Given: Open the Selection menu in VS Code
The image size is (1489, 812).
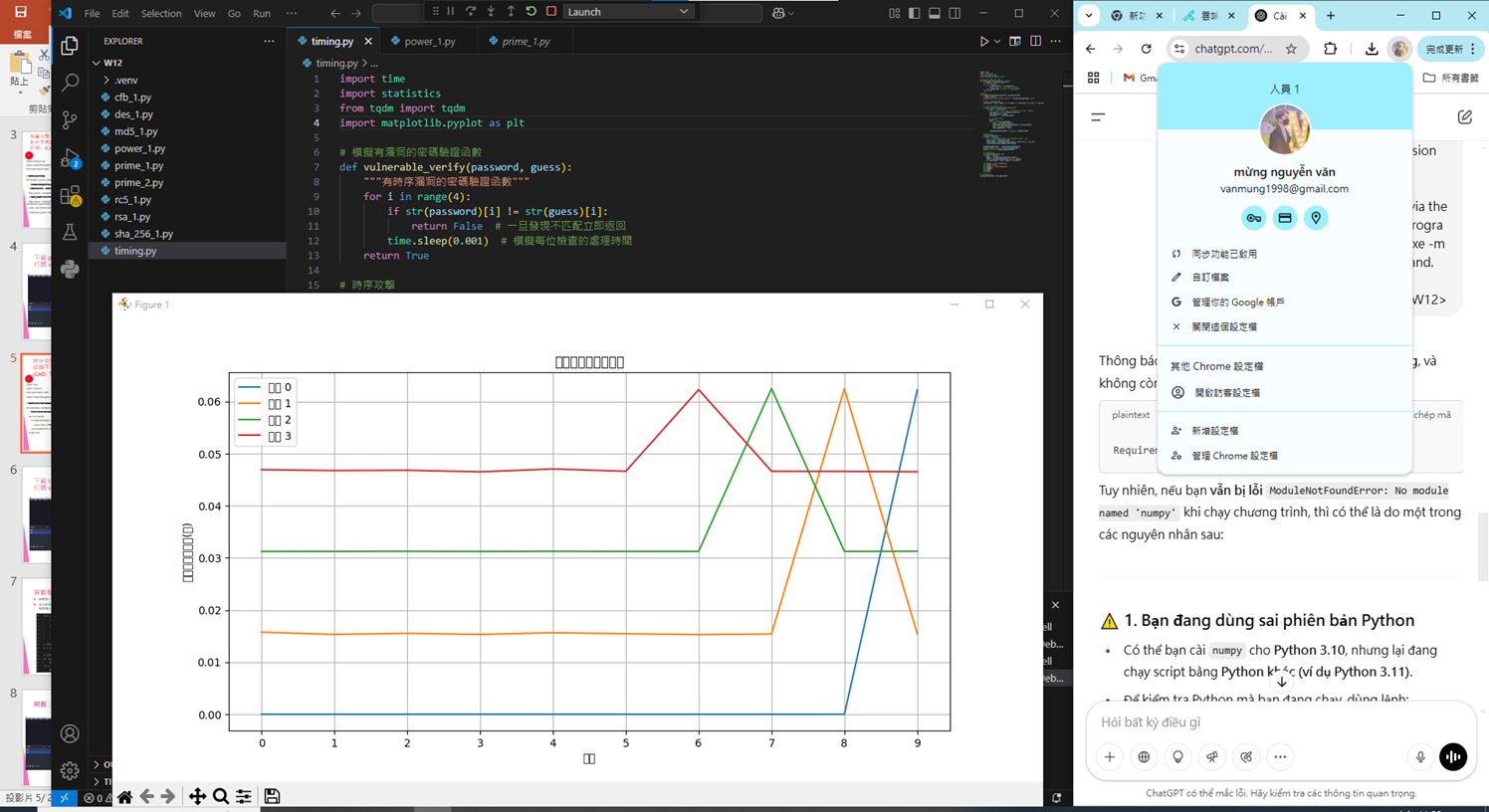Looking at the screenshot, I should [161, 14].
